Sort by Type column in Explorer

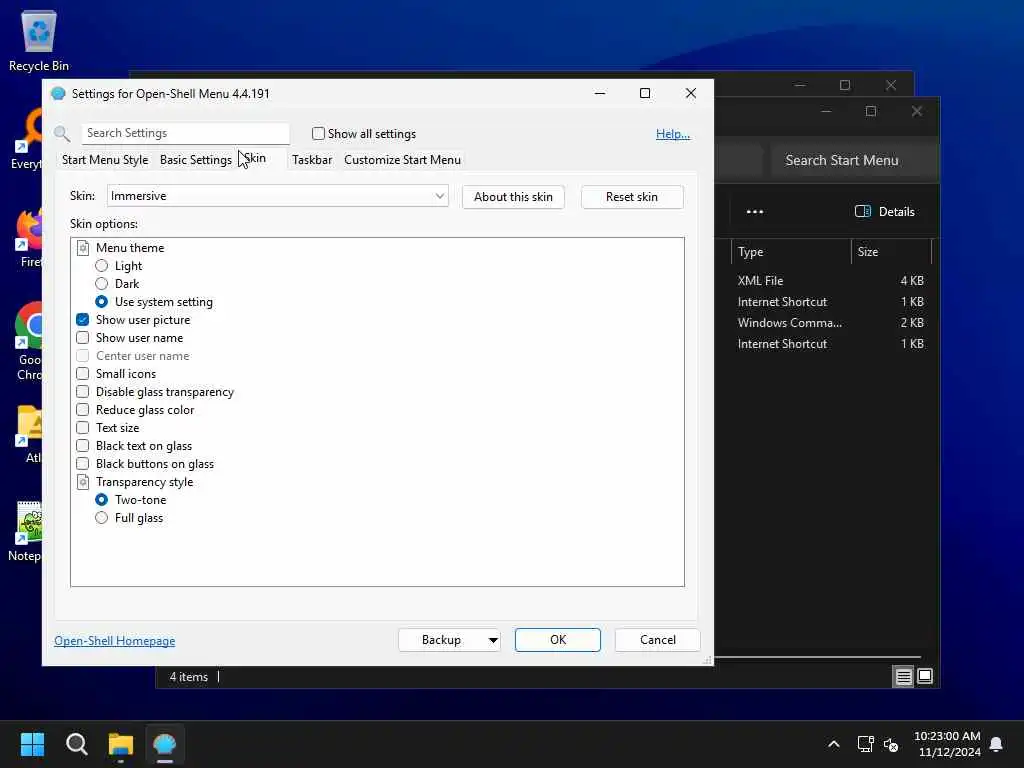[x=791, y=251]
